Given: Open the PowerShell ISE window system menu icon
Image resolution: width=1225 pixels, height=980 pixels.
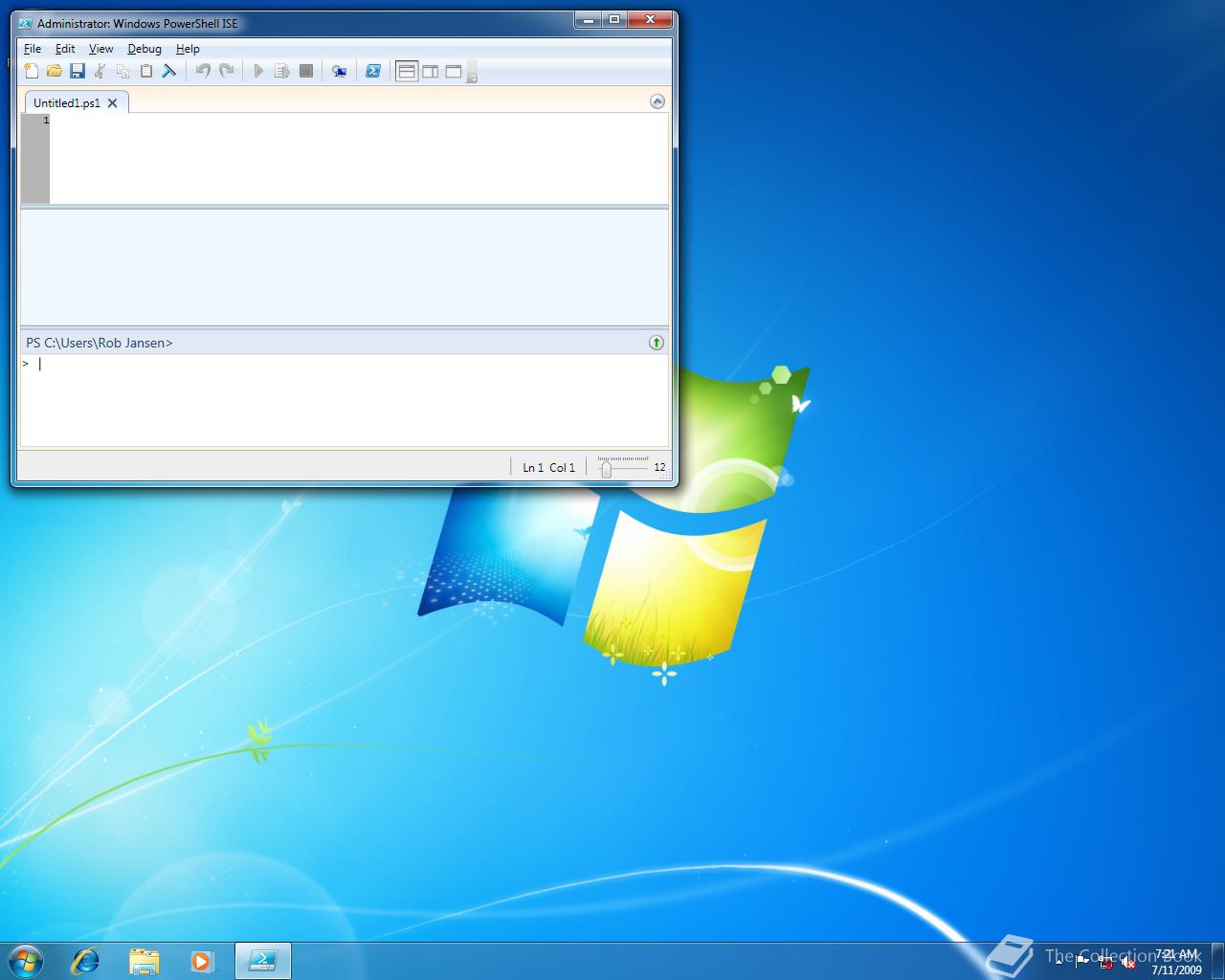Looking at the screenshot, I should tap(25, 23).
